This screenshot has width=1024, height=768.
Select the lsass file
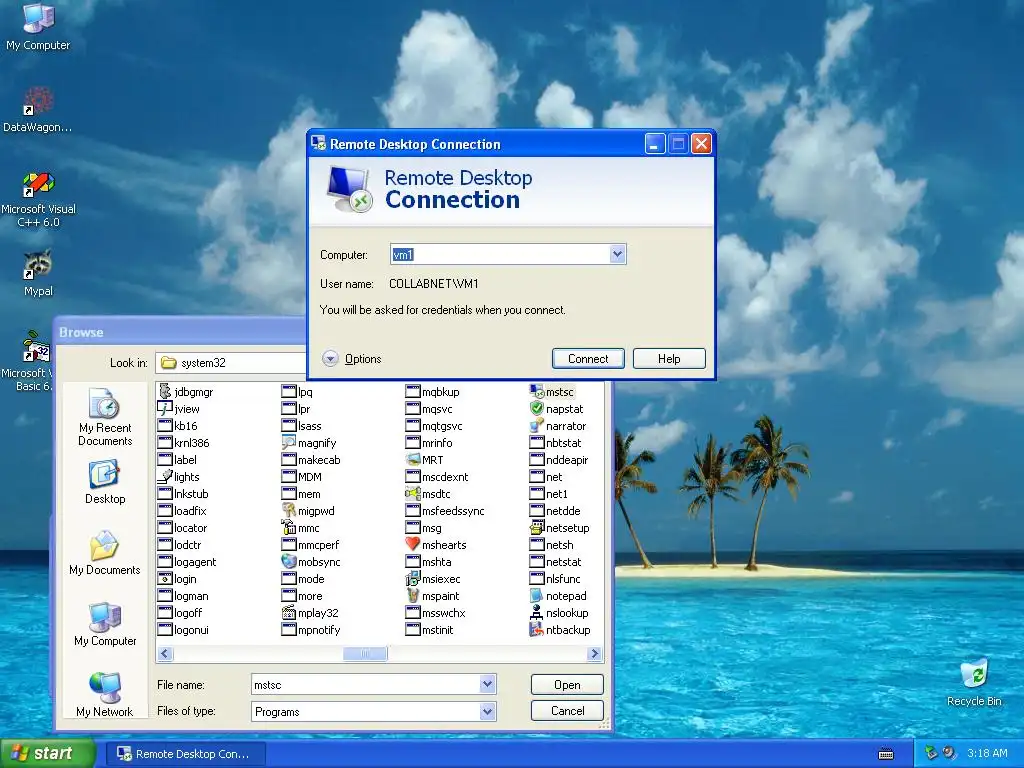[302, 426]
